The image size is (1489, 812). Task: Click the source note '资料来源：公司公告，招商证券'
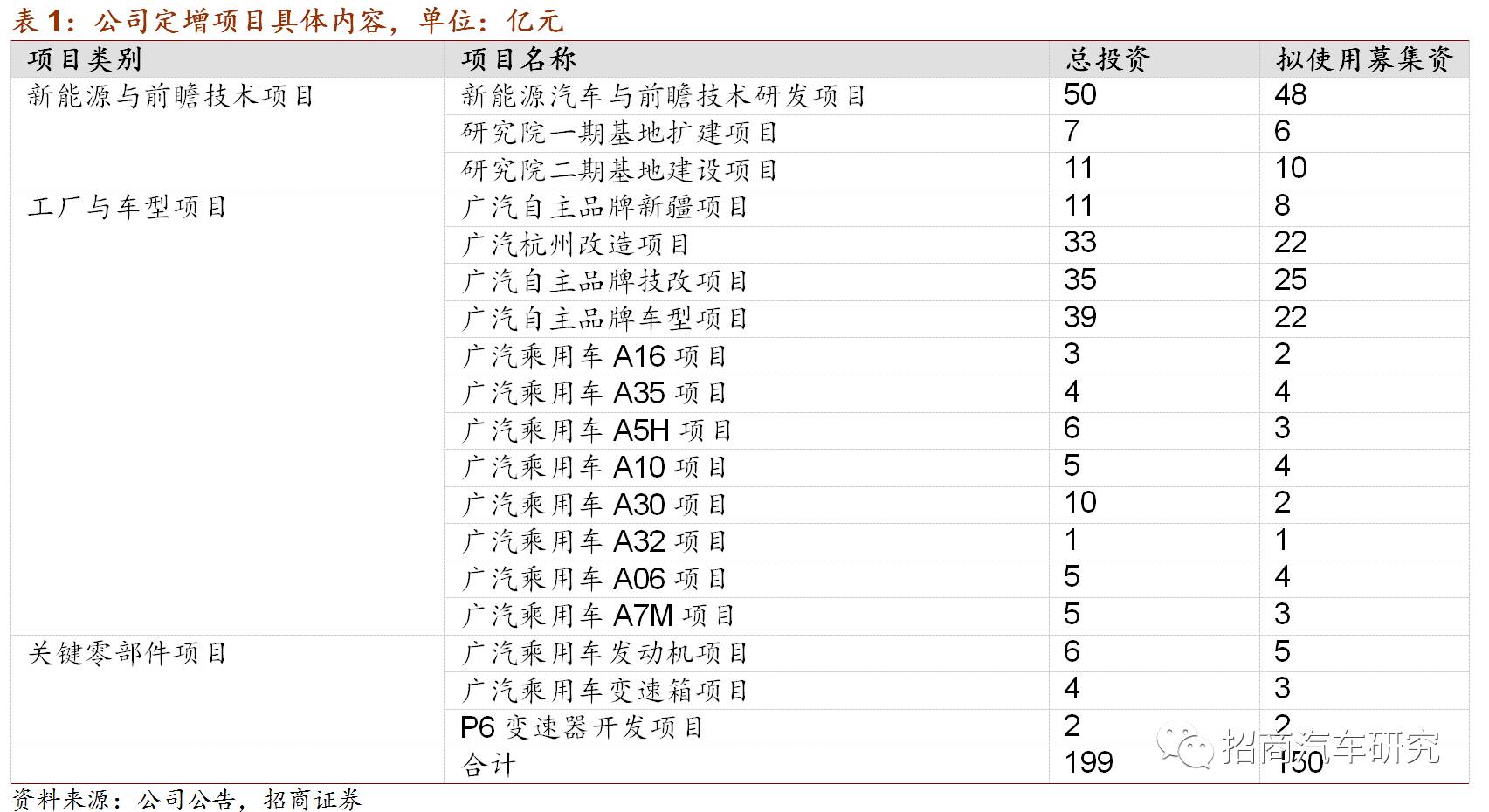pos(187,799)
